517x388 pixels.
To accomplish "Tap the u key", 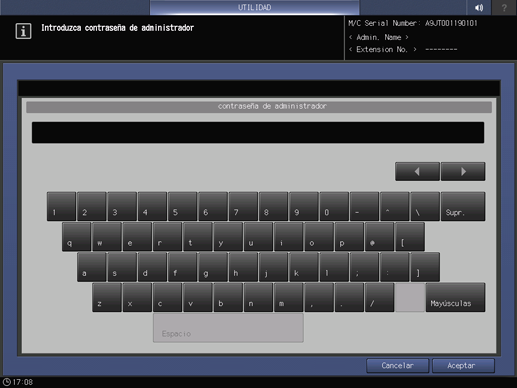I will click(258, 237).
